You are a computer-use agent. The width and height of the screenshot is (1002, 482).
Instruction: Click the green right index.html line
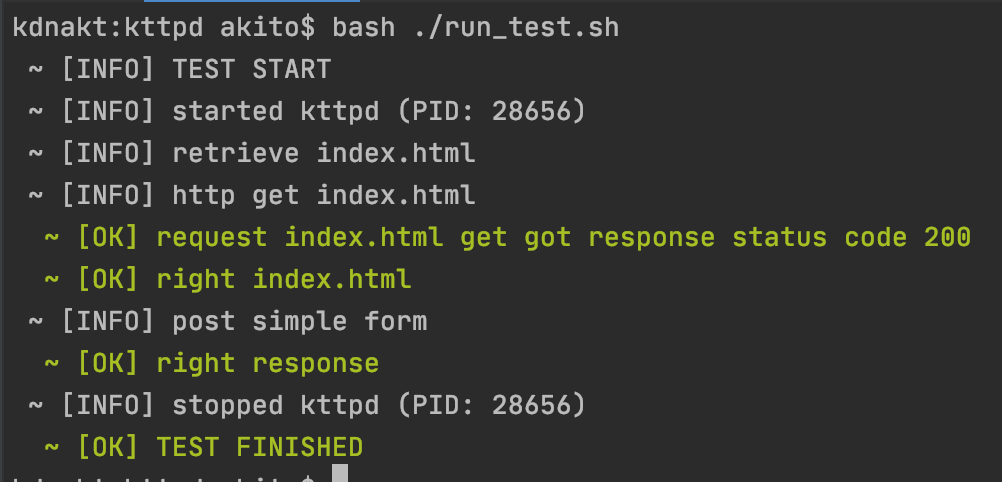(227, 279)
